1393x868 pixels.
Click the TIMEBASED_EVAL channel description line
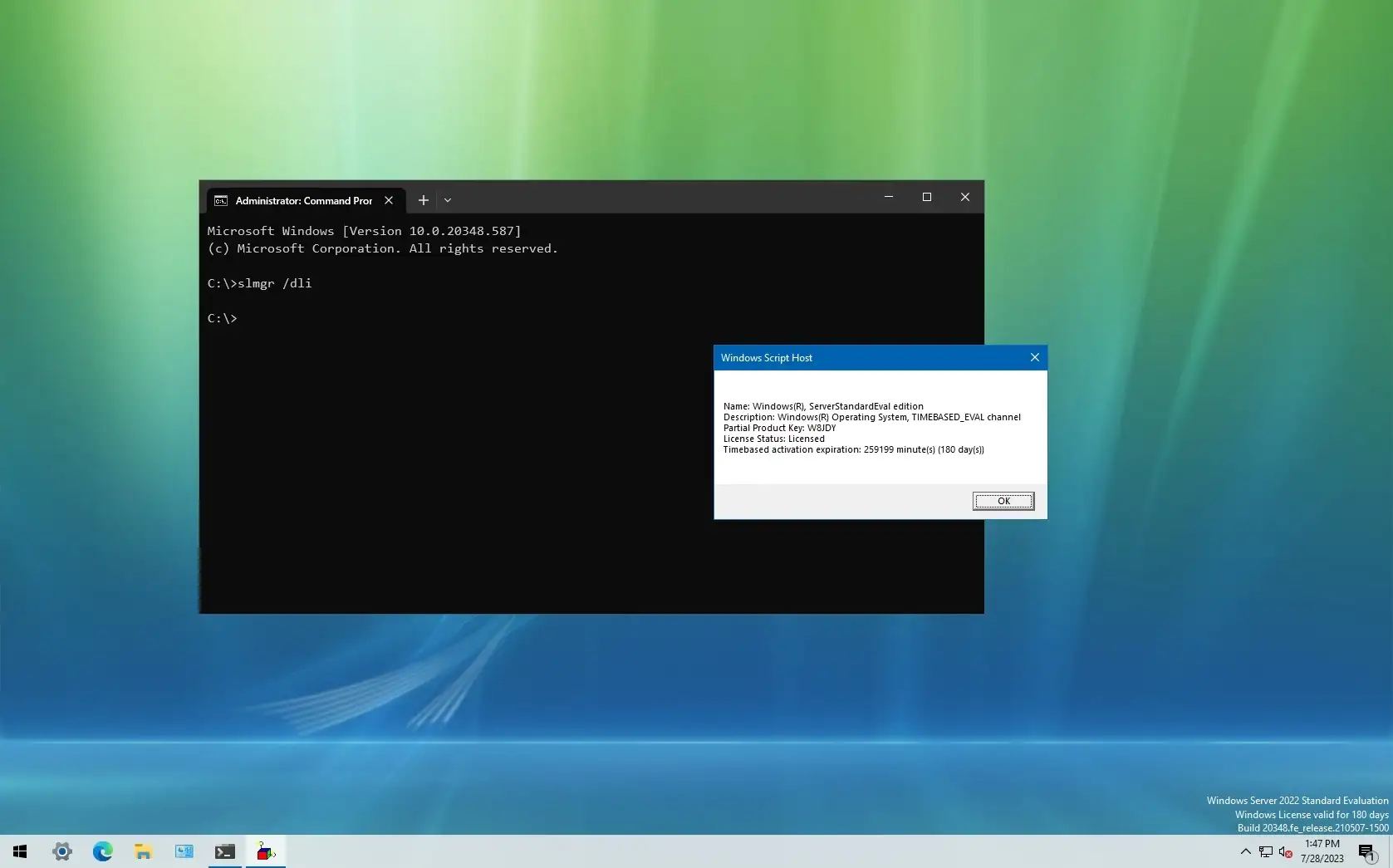pyautogui.click(x=872, y=417)
